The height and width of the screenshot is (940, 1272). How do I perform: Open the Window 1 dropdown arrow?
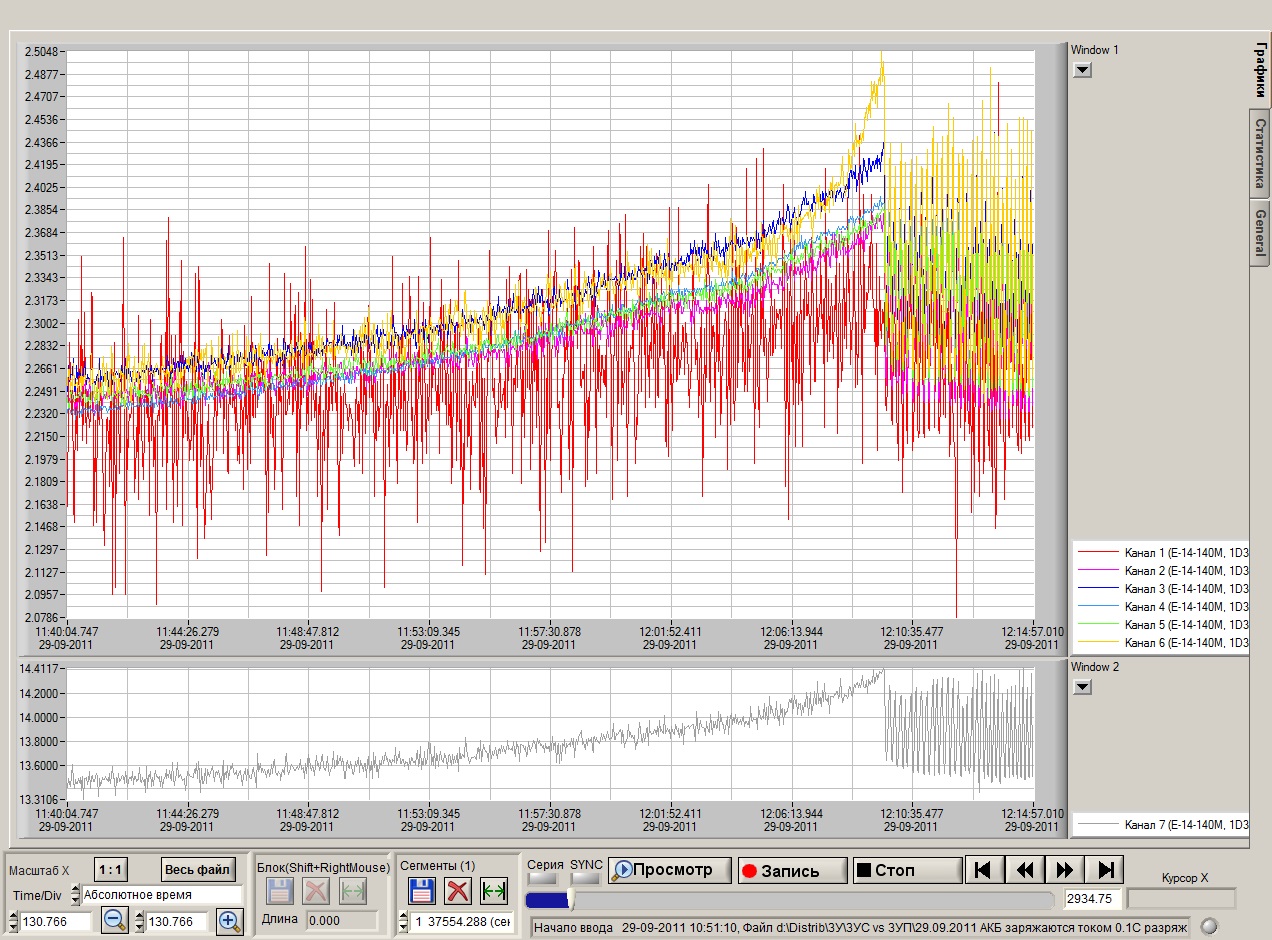point(1082,70)
